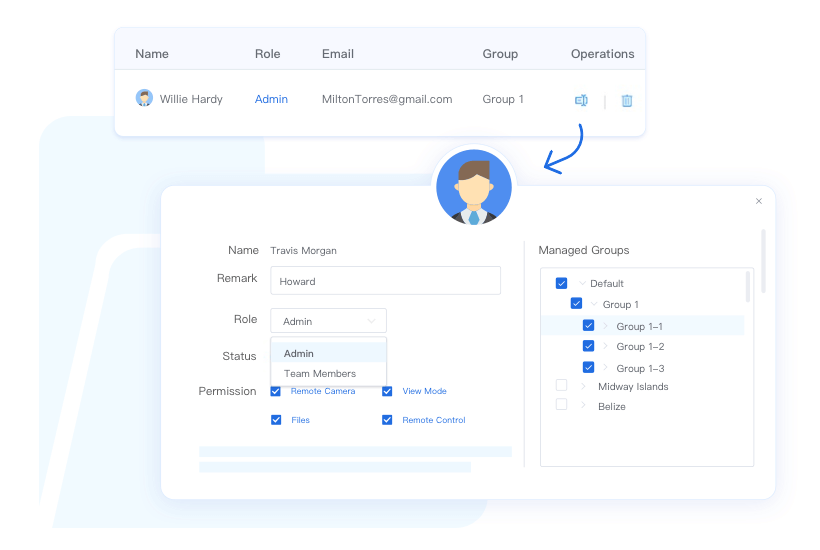Expand the Group 1-2 tree node
Screen dimensions: 820x550
(x=606, y=346)
